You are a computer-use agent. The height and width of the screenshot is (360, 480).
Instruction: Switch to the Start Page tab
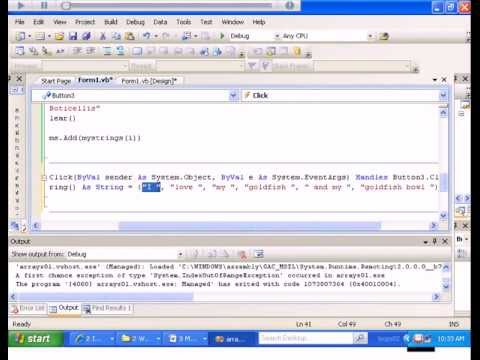click(x=56, y=81)
